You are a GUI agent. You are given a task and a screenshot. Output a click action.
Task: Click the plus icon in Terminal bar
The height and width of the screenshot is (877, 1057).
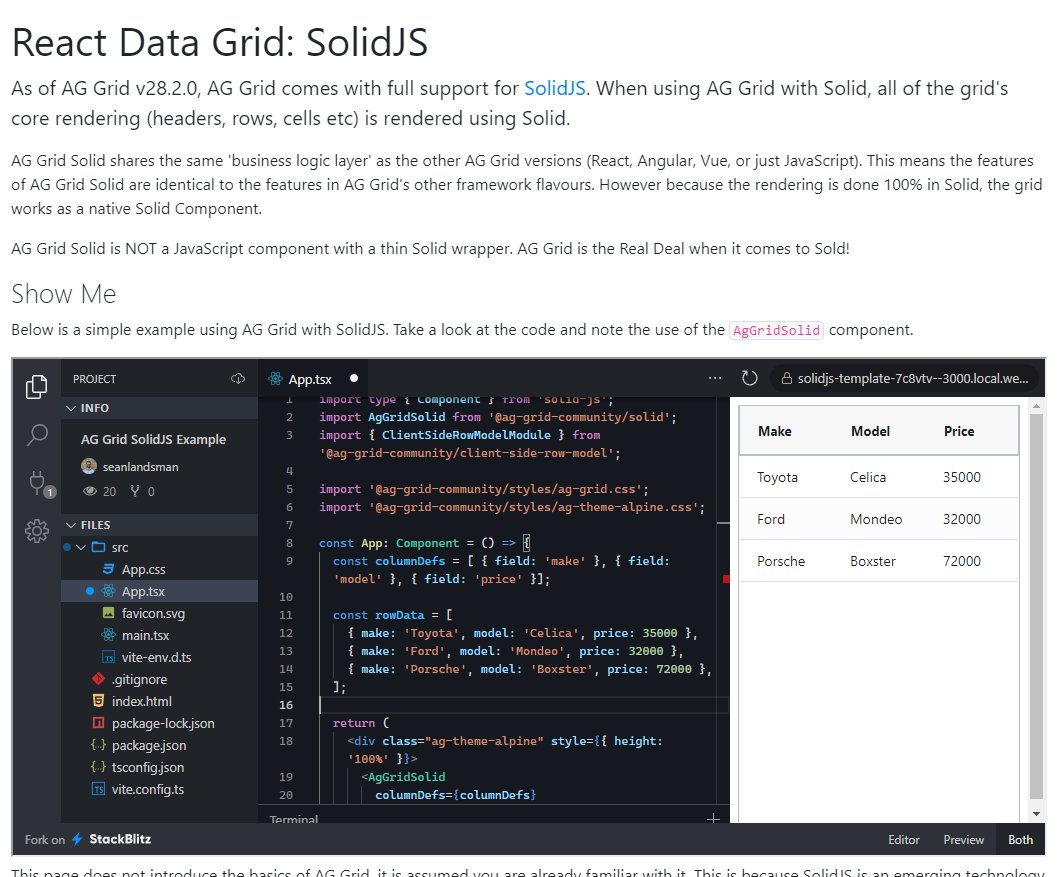pyautogui.click(x=713, y=818)
